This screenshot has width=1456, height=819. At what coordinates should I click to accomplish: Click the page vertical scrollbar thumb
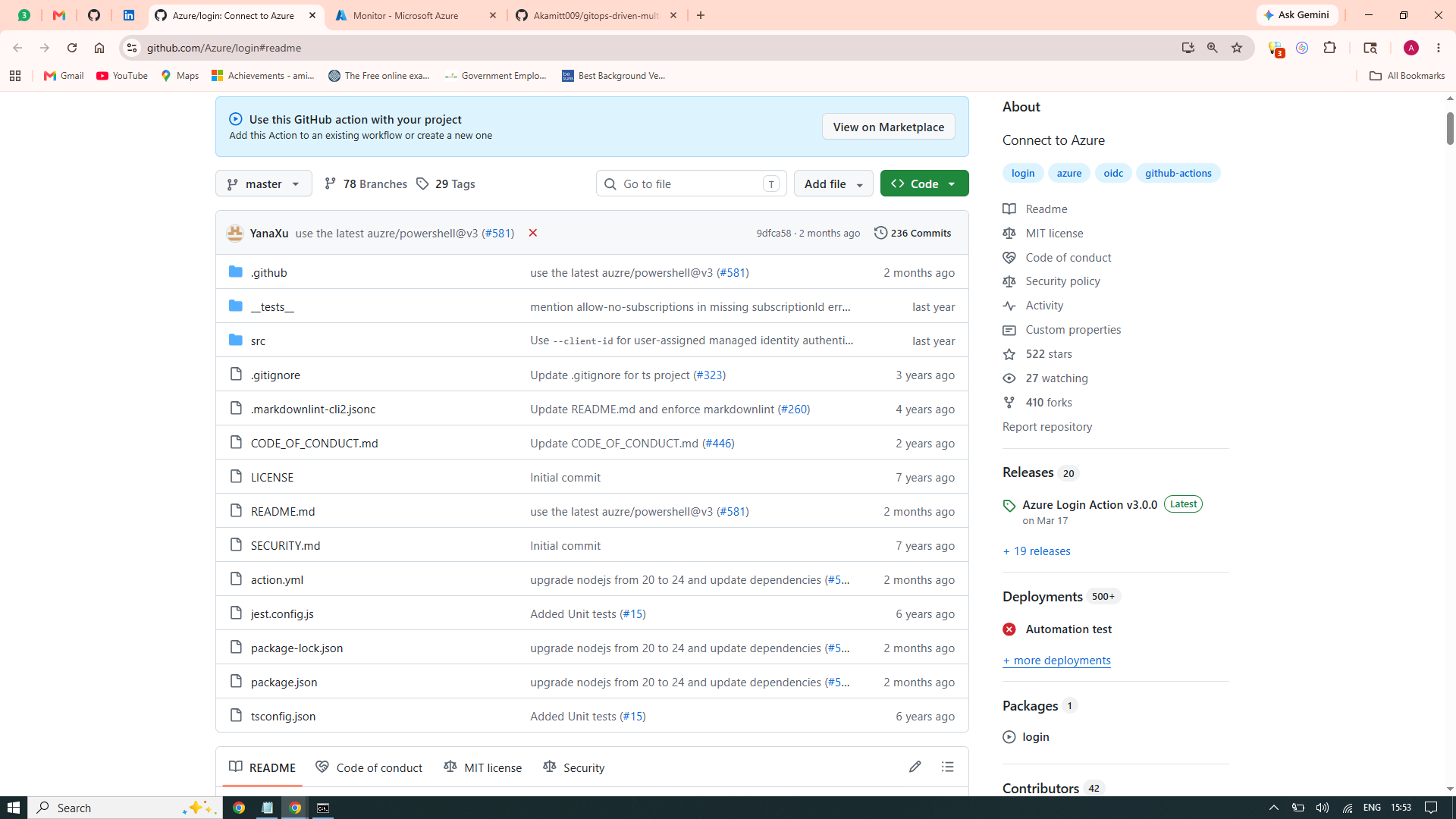1450,128
